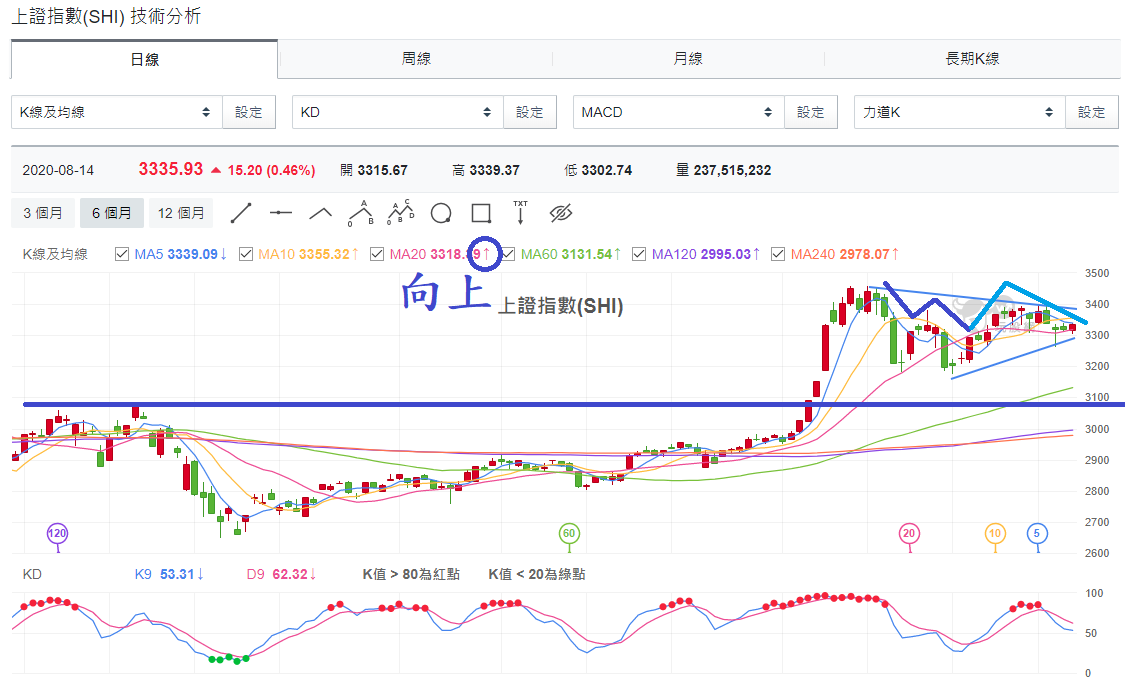The image size is (1125, 687).
Task: Click the D9 62.32 indicator value
Action: click(282, 574)
